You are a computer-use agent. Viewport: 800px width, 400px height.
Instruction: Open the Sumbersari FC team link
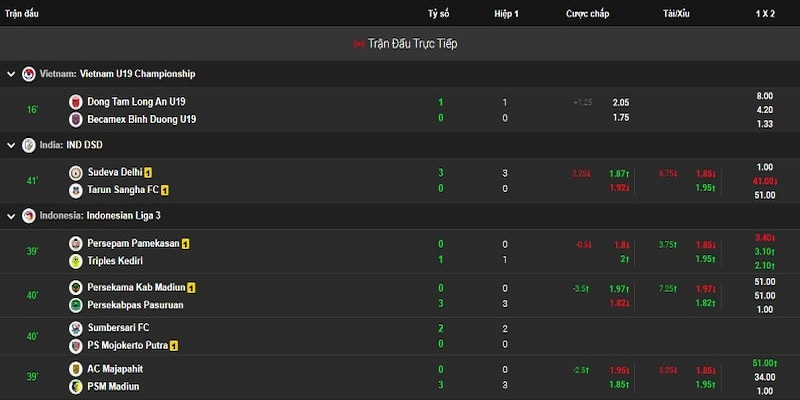[118, 328]
